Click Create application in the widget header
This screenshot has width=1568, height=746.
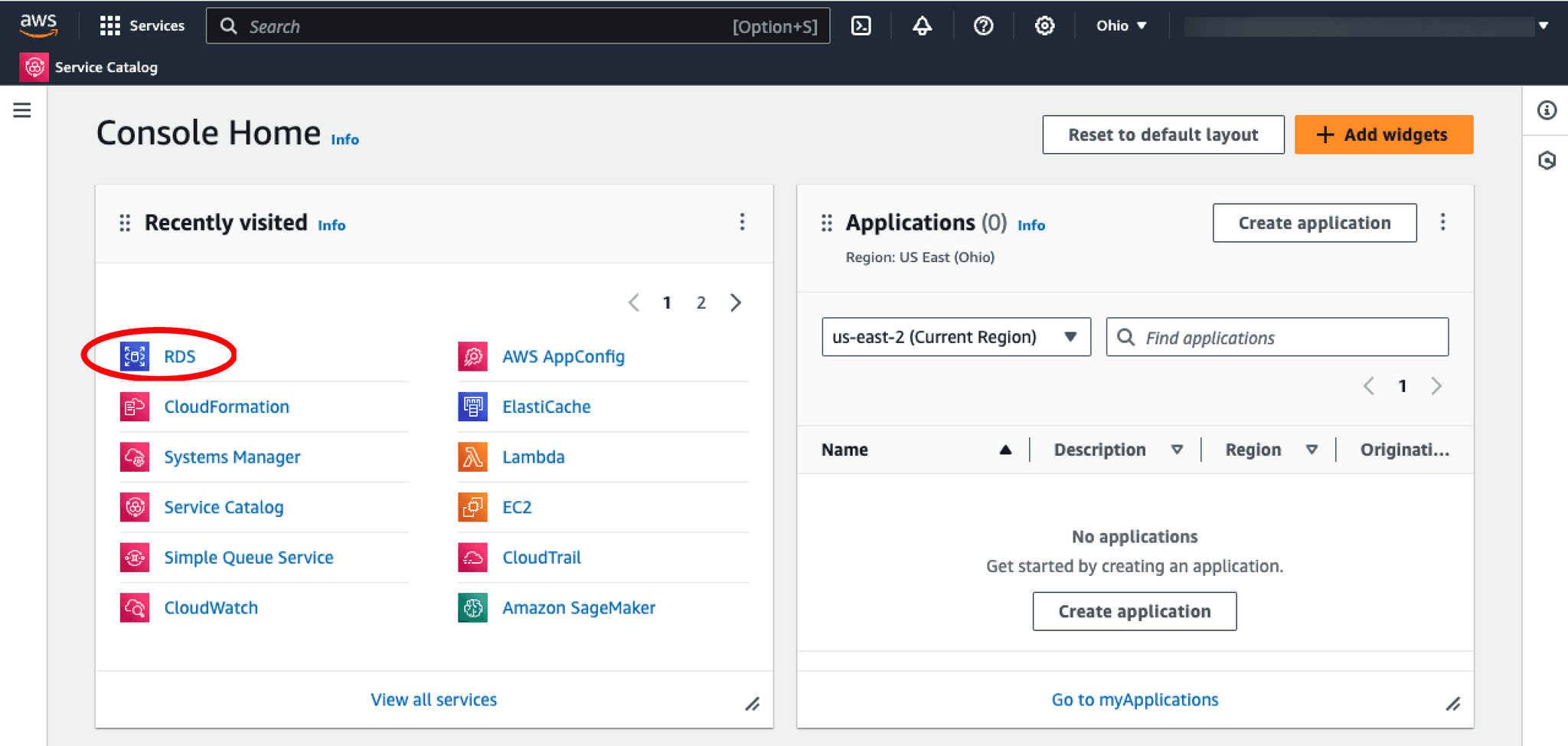coord(1315,223)
